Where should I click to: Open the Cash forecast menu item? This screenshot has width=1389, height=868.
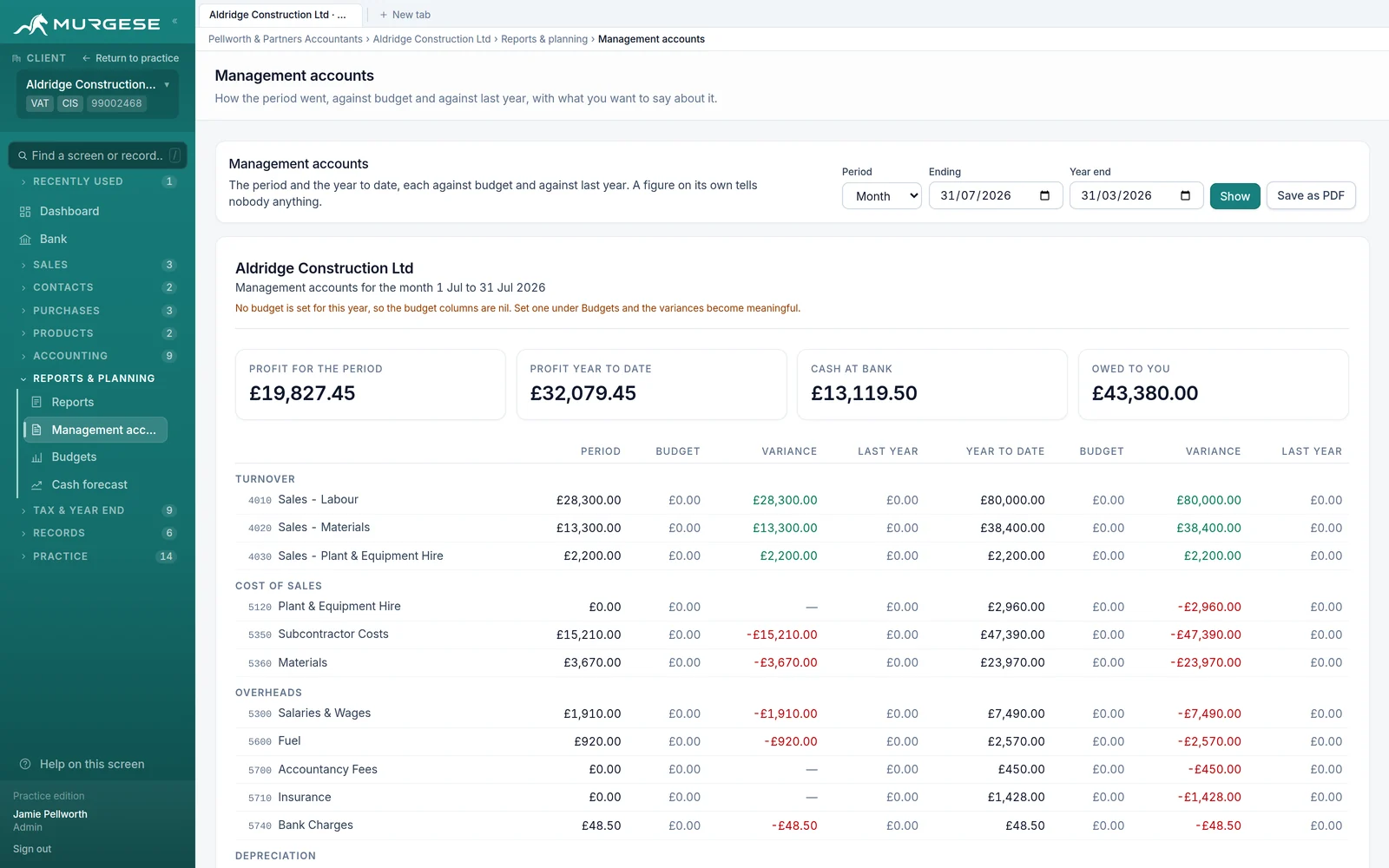(95, 485)
